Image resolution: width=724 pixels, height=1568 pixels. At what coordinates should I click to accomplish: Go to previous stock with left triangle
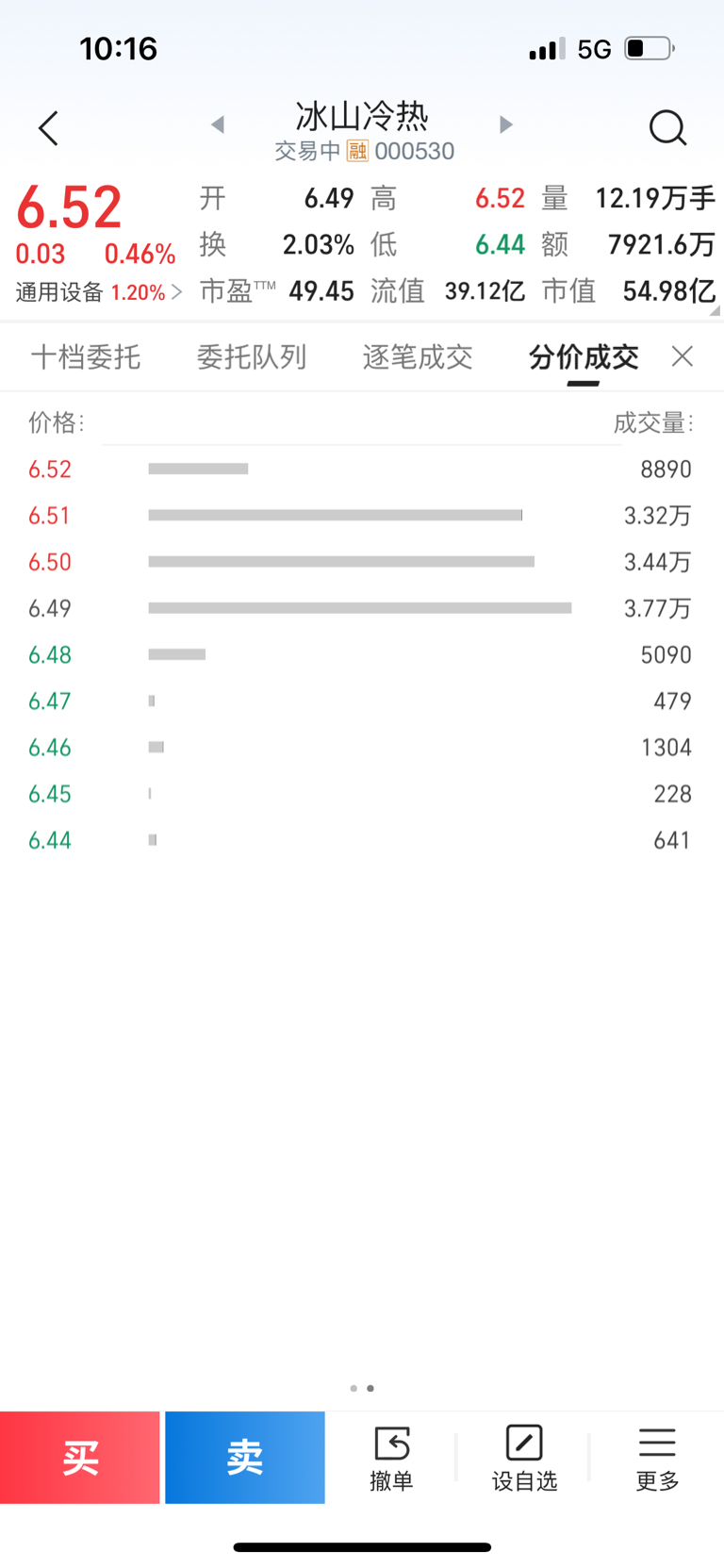pyautogui.click(x=218, y=124)
